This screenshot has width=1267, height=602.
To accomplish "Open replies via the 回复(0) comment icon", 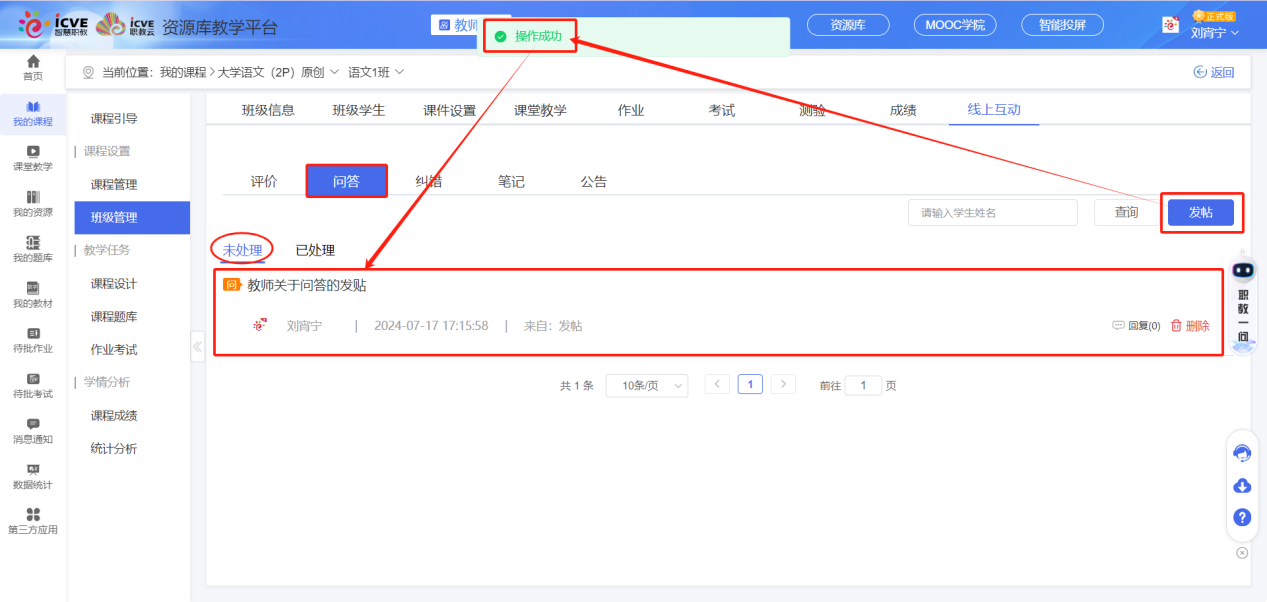I will (1135, 325).
